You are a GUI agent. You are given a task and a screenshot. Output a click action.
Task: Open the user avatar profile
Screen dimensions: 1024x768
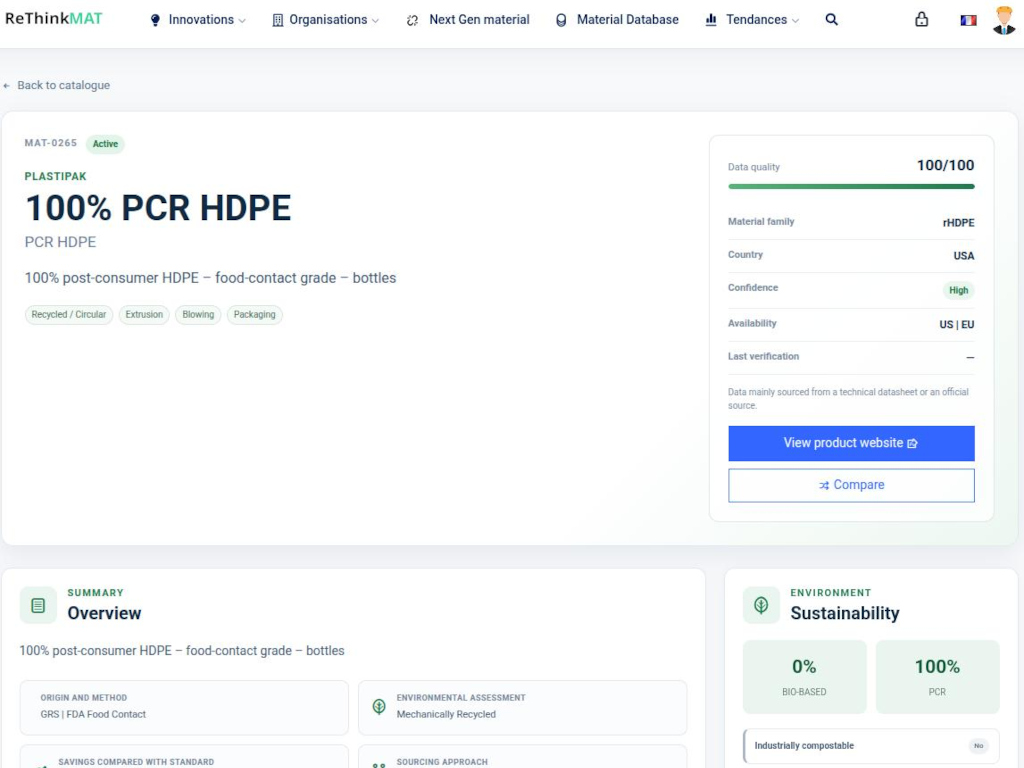1004,20
